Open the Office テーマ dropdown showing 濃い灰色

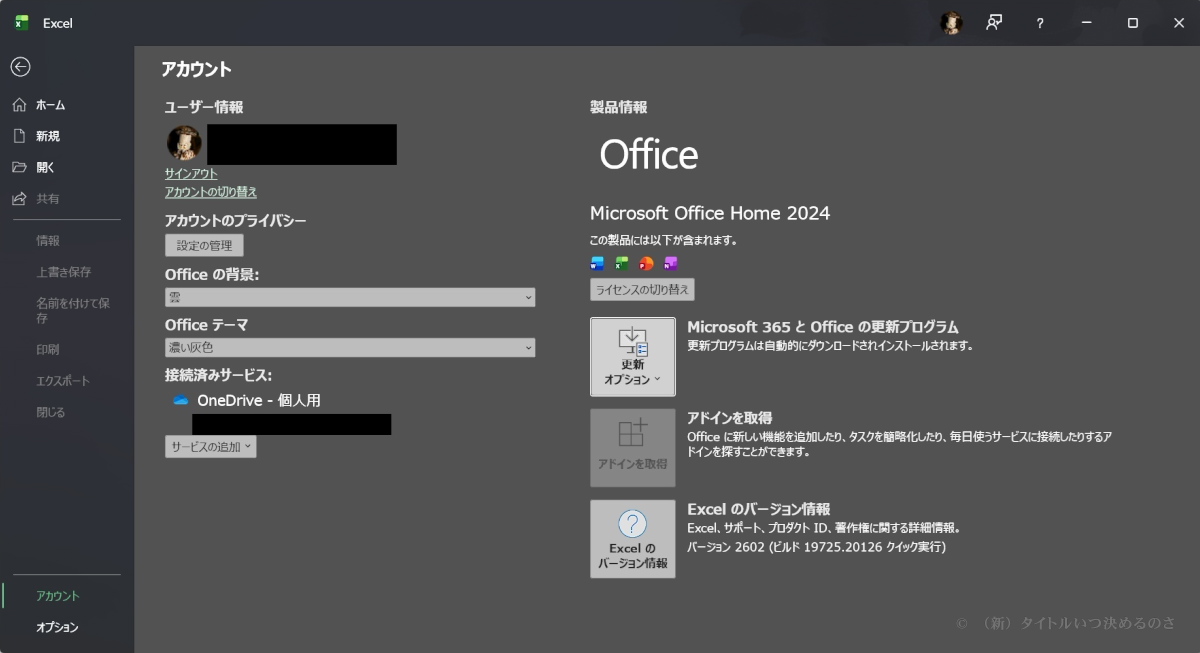[350, 348]
